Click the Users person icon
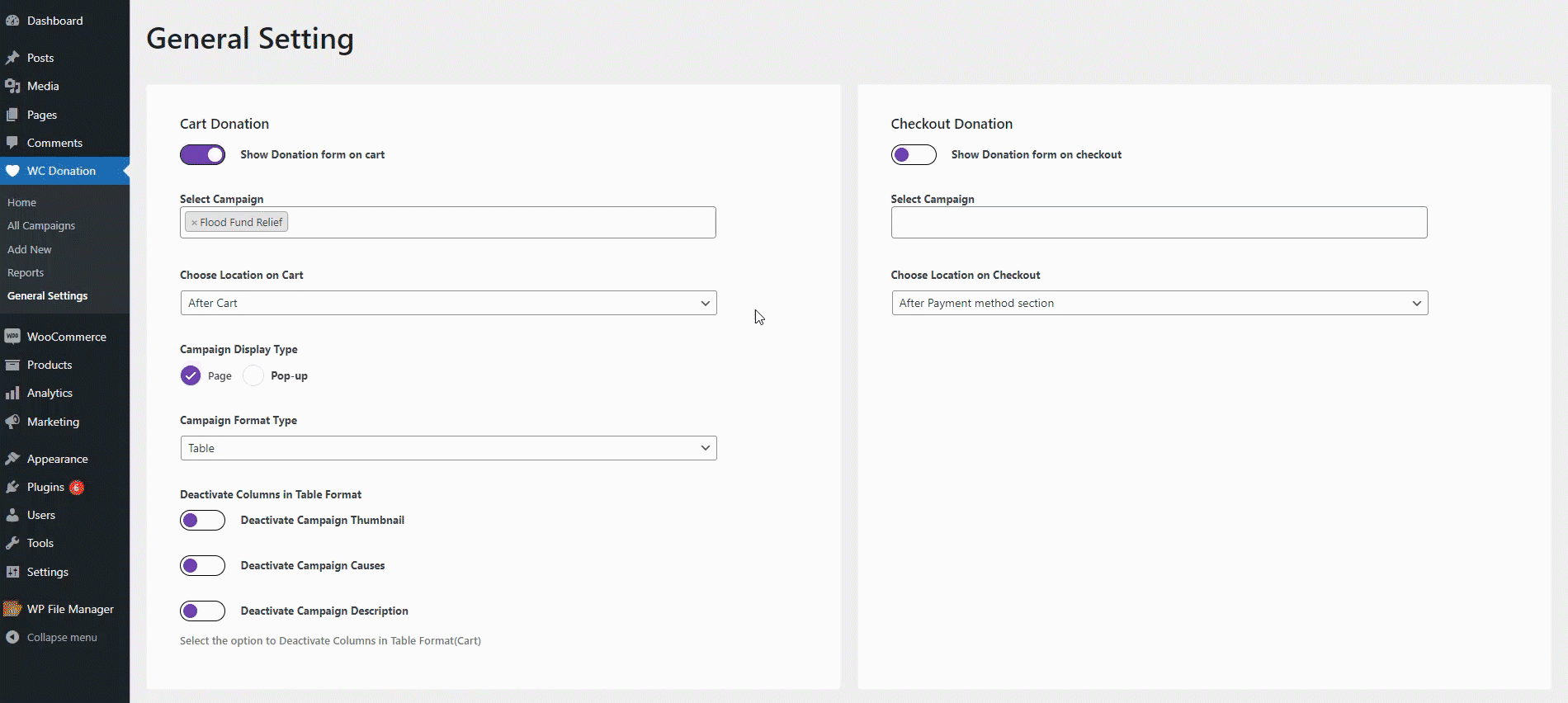The width and height of the screenshot is (1568, 703). coord(12,515)
